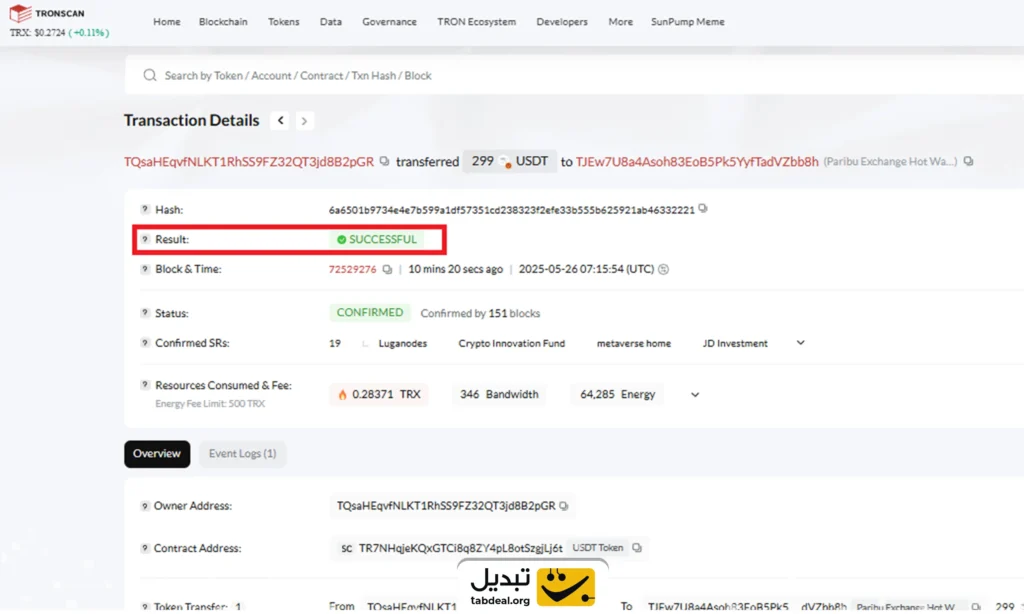Click the Crypto Innovation Fund representative
Screen dimensions: 1024x614
[511, 344]
